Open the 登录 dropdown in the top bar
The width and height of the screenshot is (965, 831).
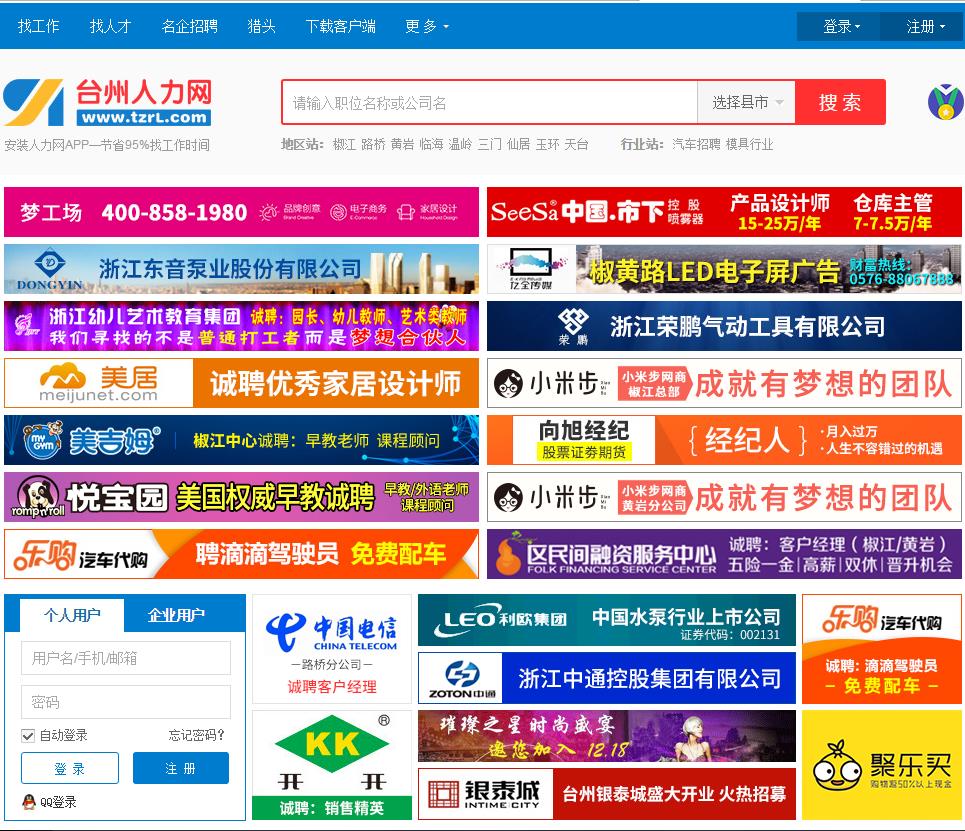(838, 26)
